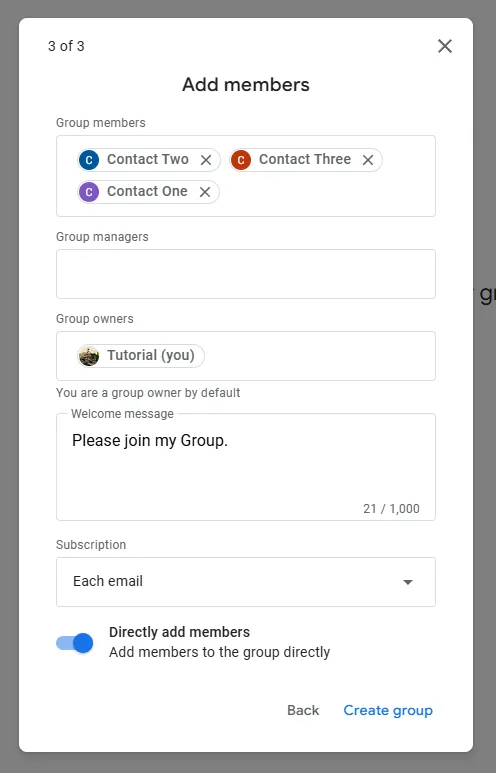Viewport: 496px width, 773px height.
Task: Open the Subscription dropdown showing Each email
Action: 246,582
